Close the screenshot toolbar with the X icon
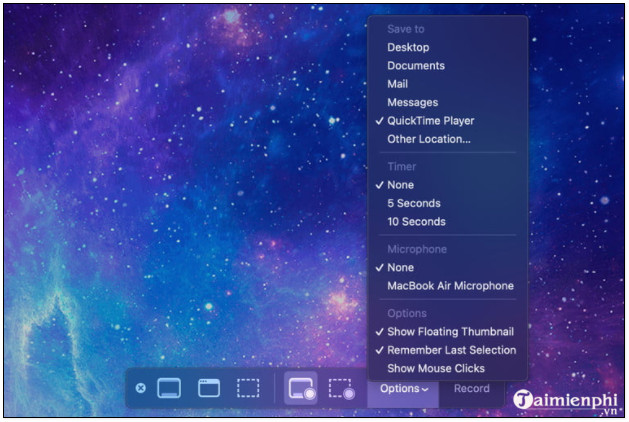Viewport: 629px width, 422px height. [x=140, y=388]
